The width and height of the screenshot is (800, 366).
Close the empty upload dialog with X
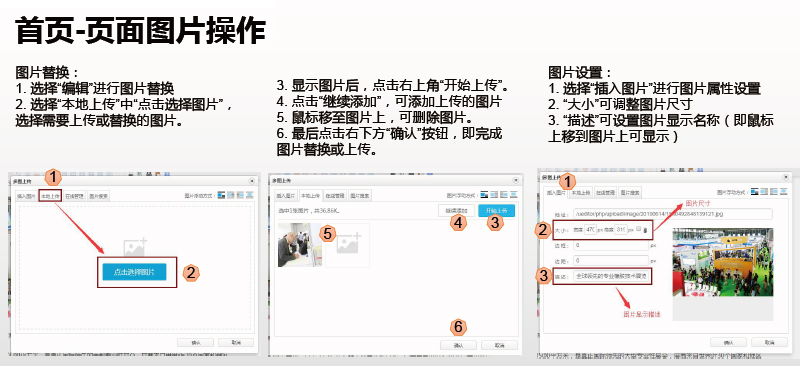pos(252,181)
